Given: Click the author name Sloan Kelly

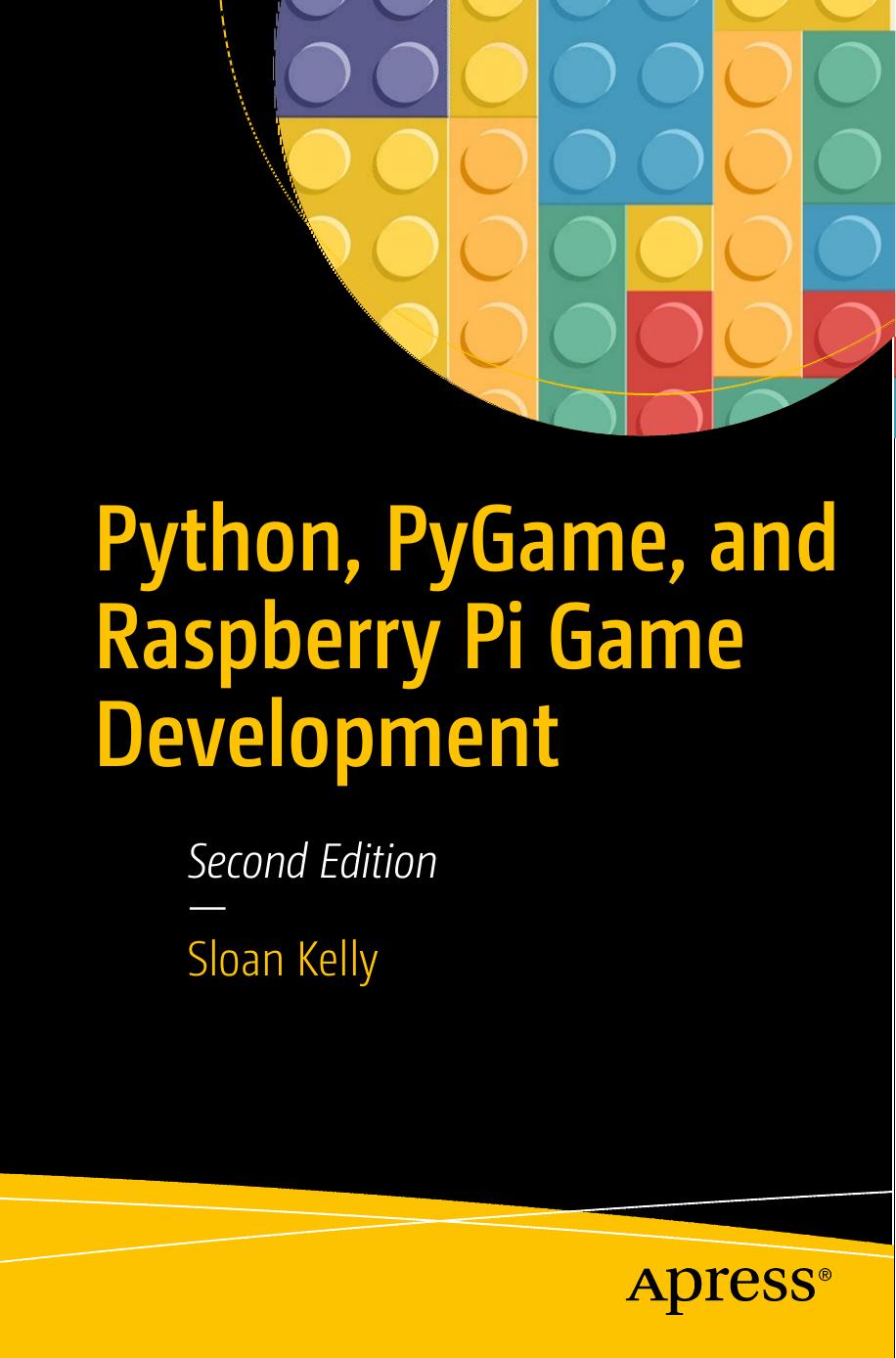Looking at the screenshot, I should (284, 957).
